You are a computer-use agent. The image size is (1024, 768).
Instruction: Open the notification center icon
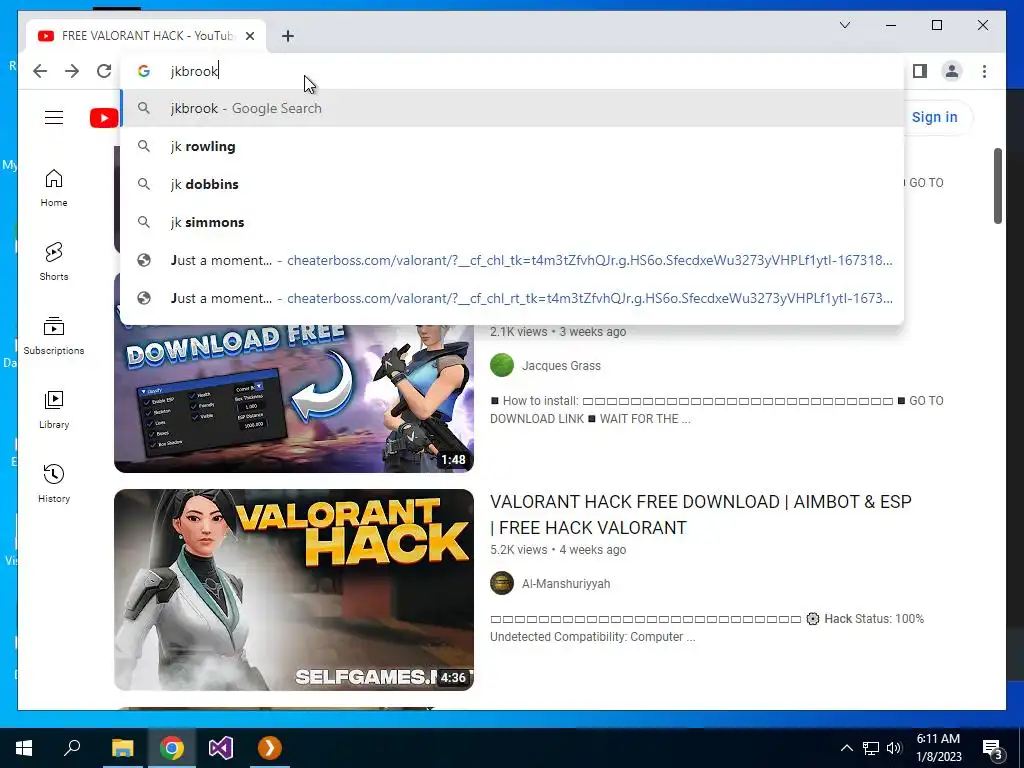point(993,748)
